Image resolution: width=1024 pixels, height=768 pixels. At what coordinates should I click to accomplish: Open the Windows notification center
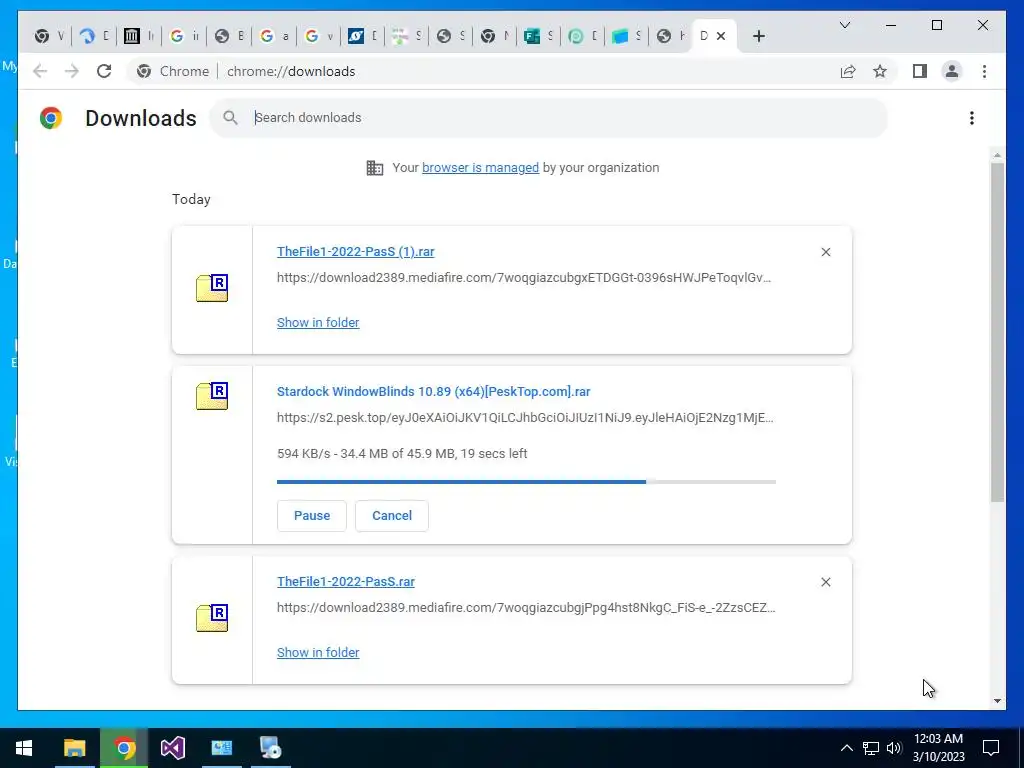[991, 748]
